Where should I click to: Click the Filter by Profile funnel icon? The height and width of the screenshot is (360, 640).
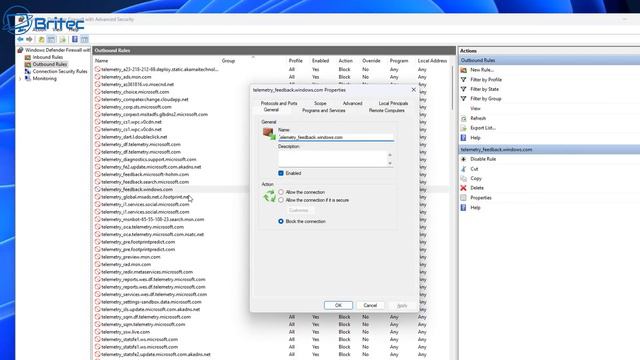464,80
